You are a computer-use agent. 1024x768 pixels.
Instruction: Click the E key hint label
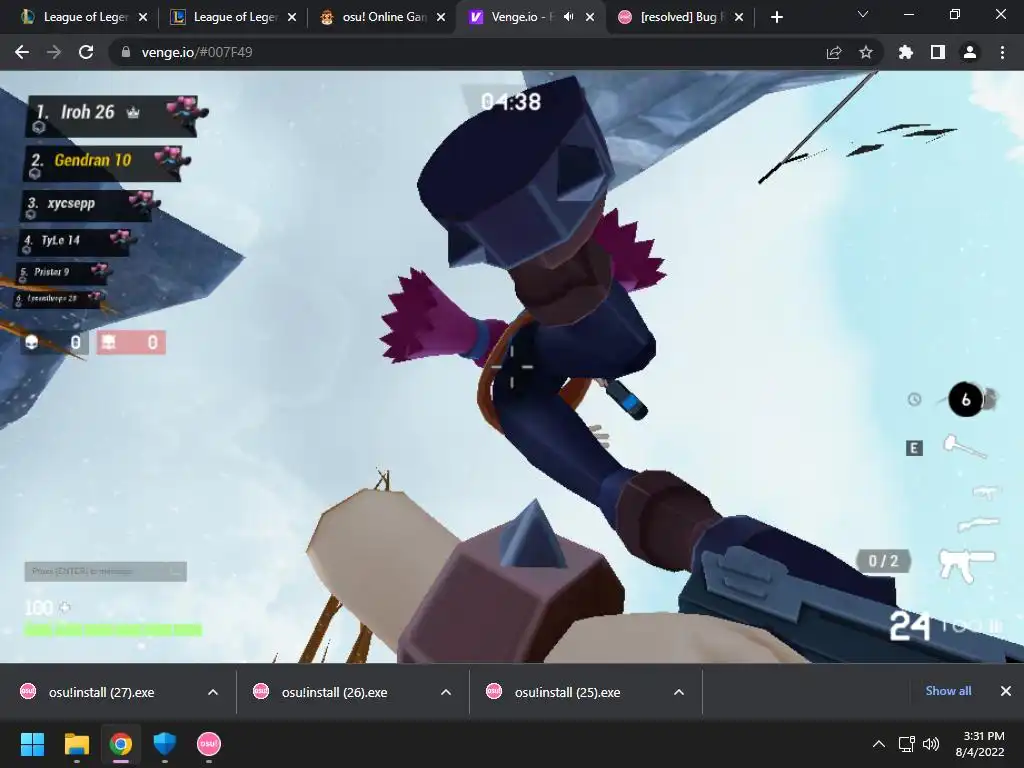(x=914, y=448)
